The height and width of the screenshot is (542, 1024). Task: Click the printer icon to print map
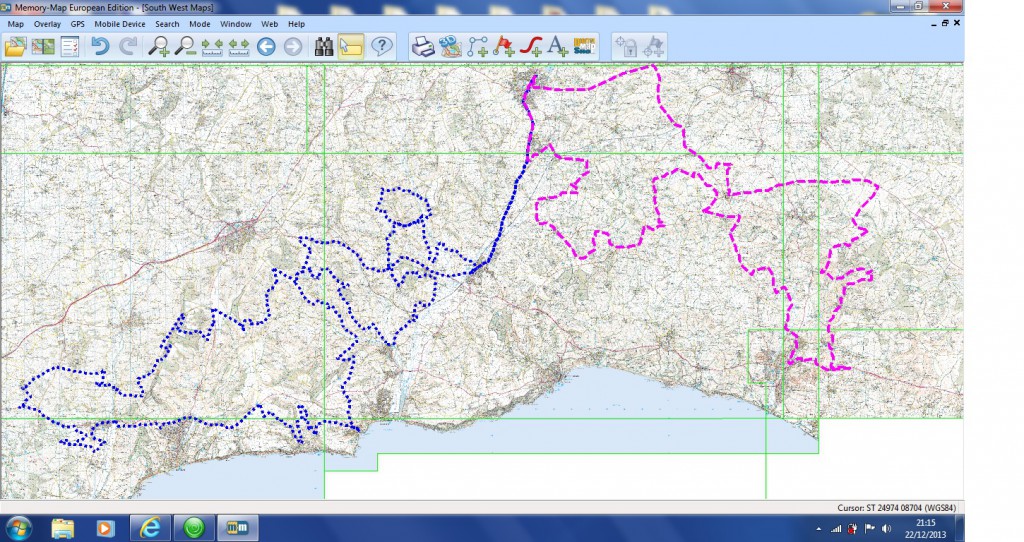click(x=423, y=46)
